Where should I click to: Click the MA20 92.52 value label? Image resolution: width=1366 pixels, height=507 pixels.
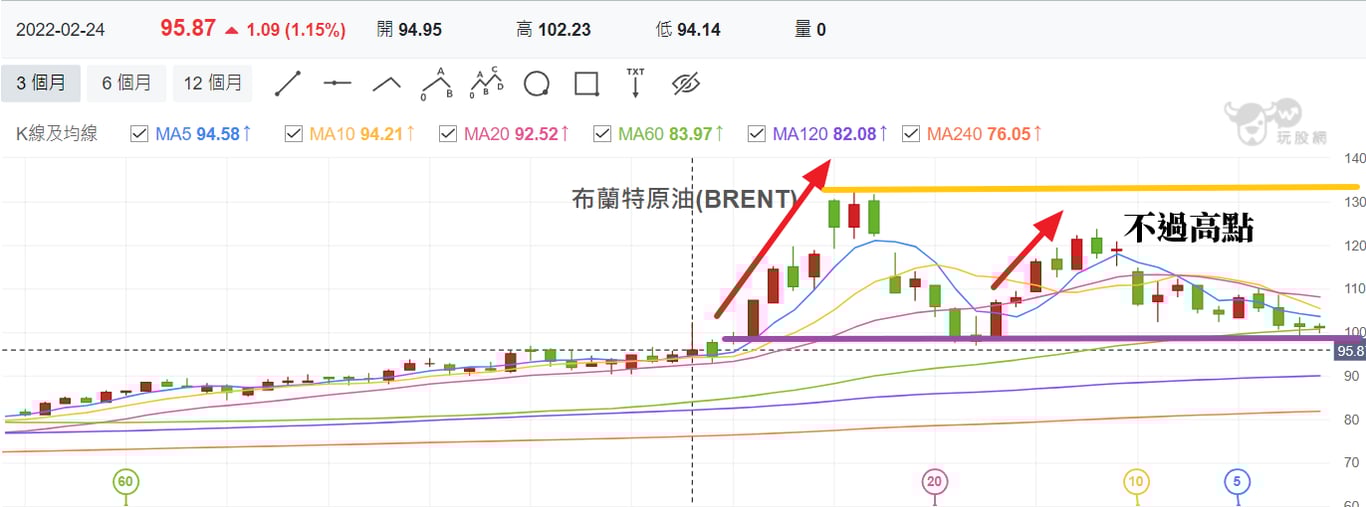pyautogui.click(x=517, y=133)
